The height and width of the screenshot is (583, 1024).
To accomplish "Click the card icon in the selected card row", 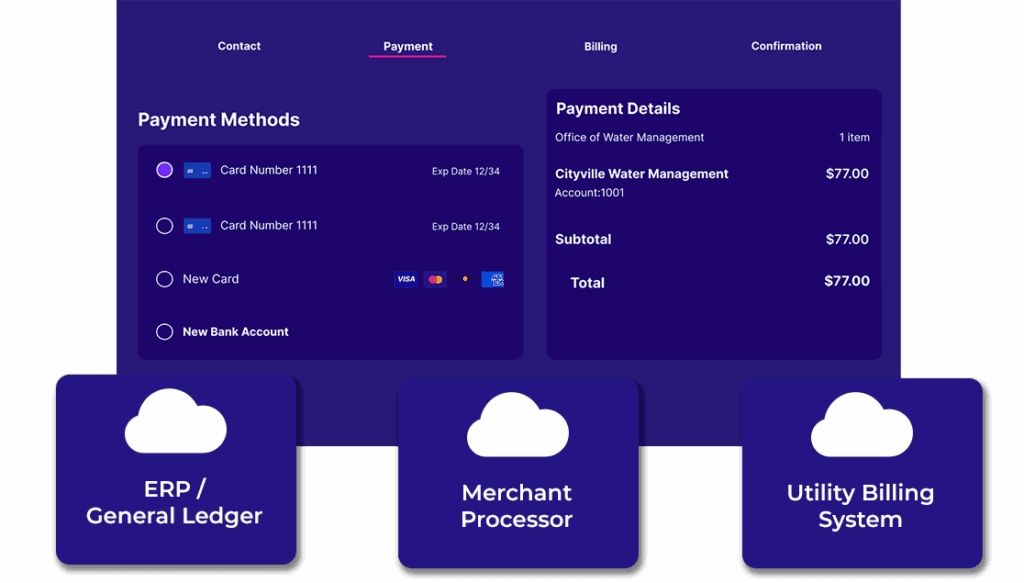I will [x=197, y=171].
